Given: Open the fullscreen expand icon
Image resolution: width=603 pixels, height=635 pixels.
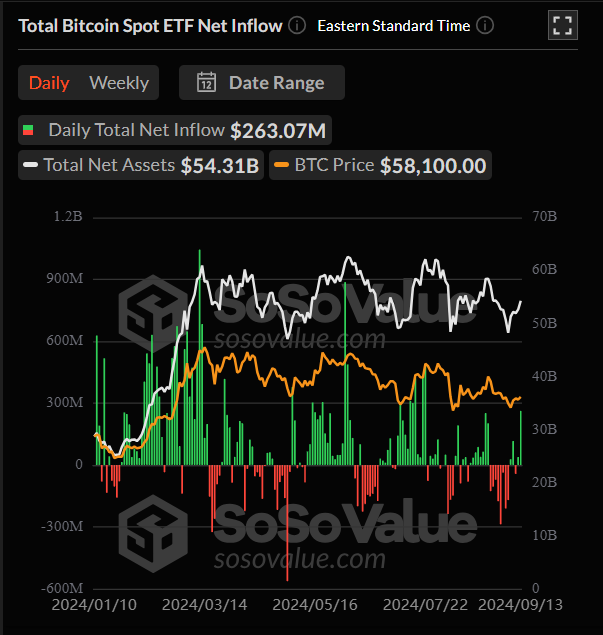Looking at the screenshot, I should pos(563,25).
